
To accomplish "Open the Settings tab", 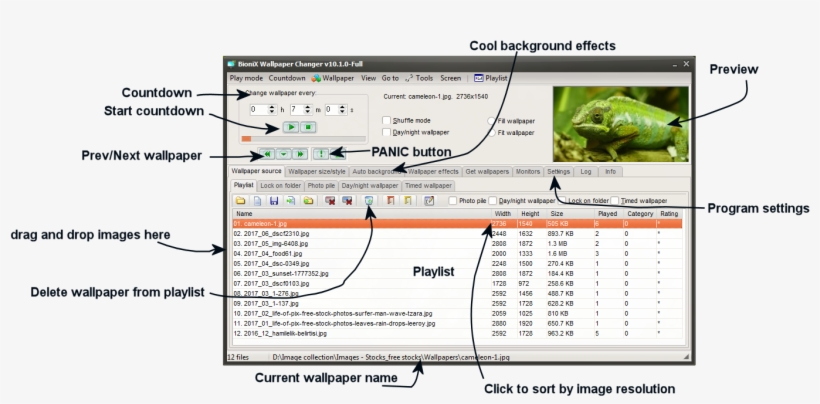I will tap(559, 171).
